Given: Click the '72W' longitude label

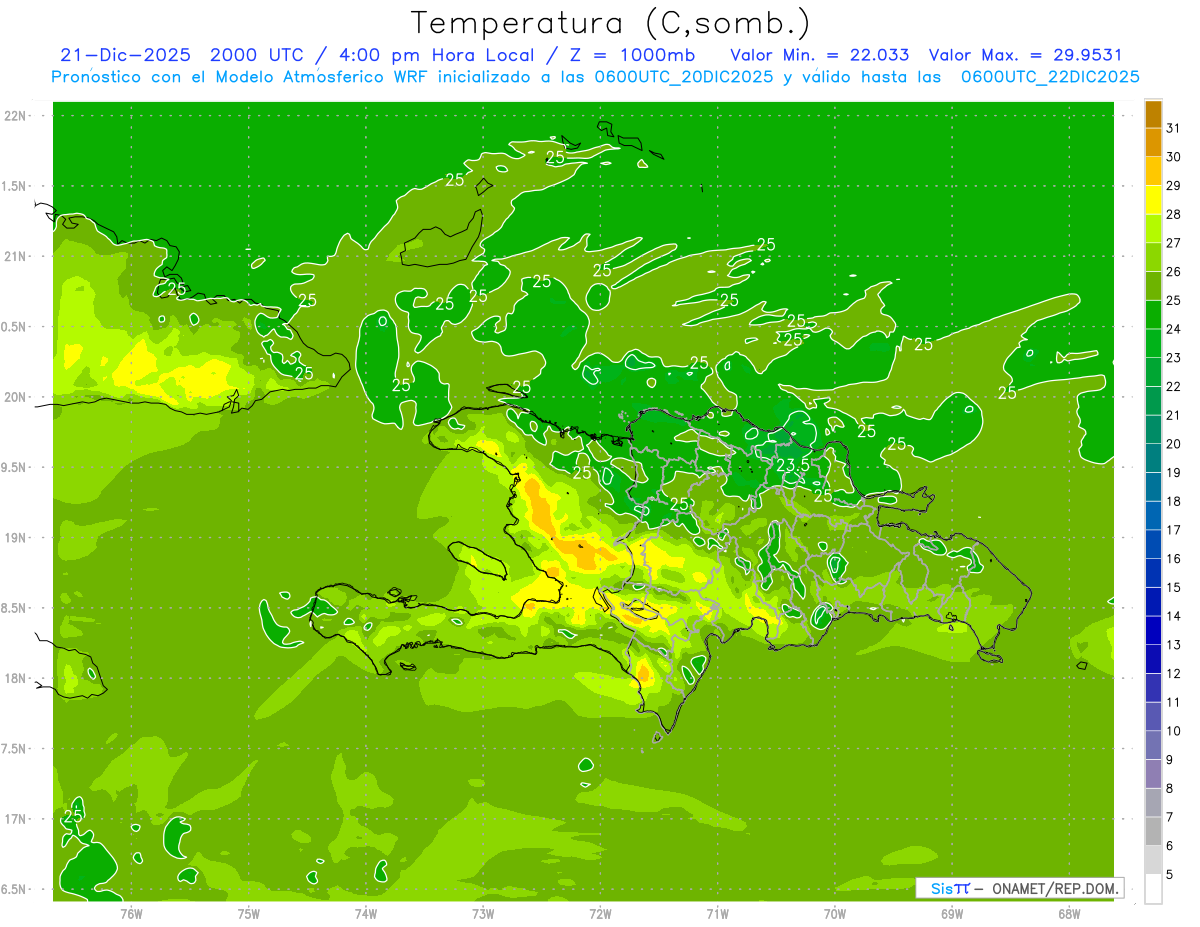Looking at the screenshot, I should [600, 914].
